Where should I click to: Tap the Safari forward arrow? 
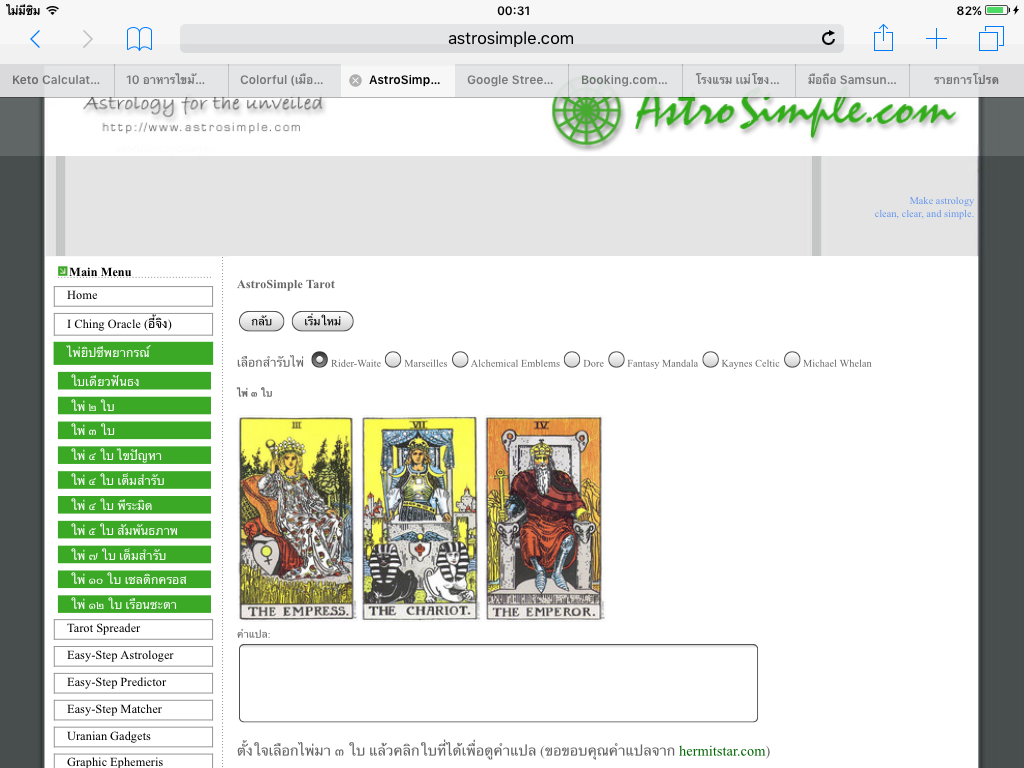[x=88, y=39]
